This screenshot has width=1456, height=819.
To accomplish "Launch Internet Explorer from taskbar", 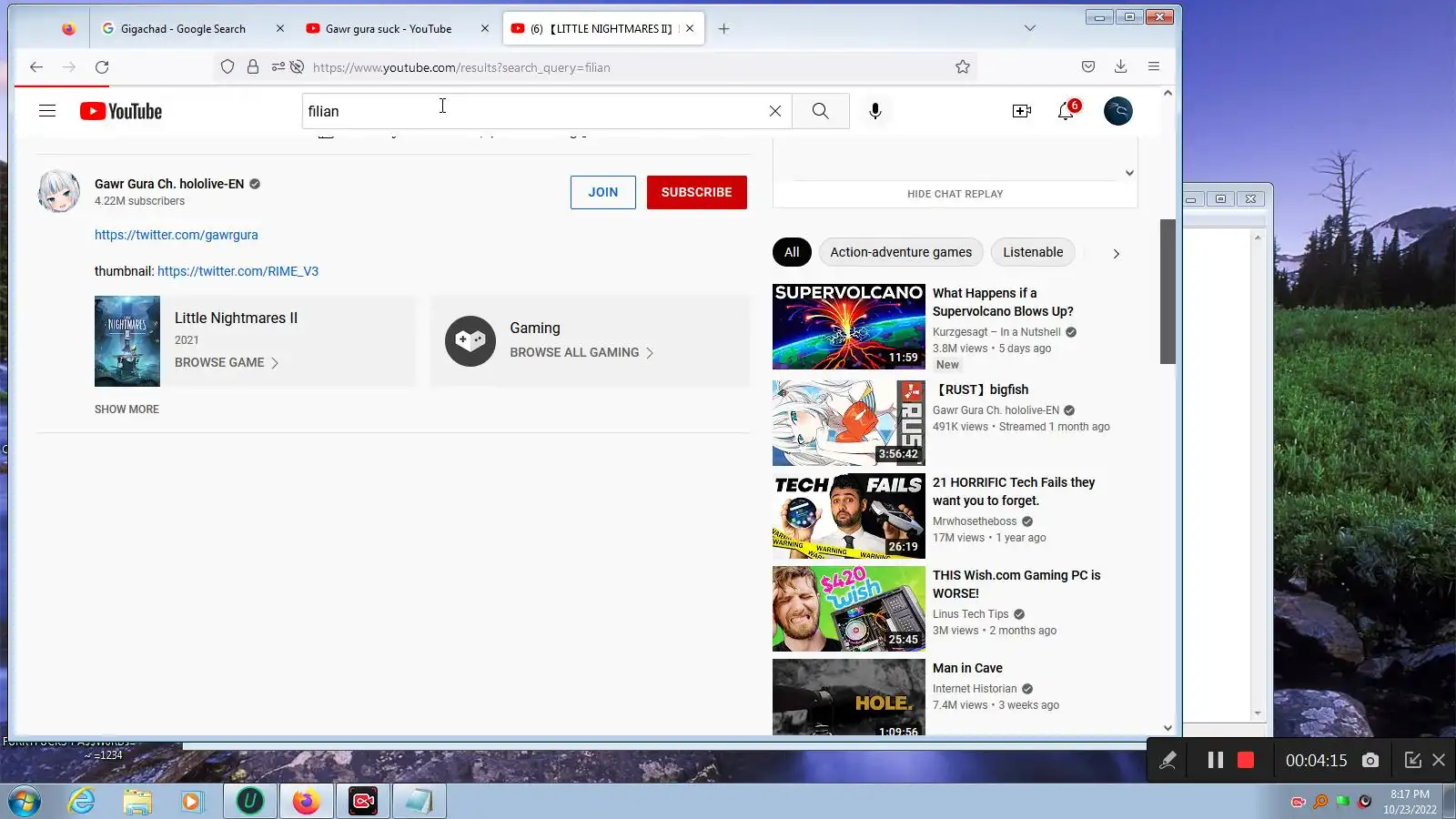I will coord(82,802).
